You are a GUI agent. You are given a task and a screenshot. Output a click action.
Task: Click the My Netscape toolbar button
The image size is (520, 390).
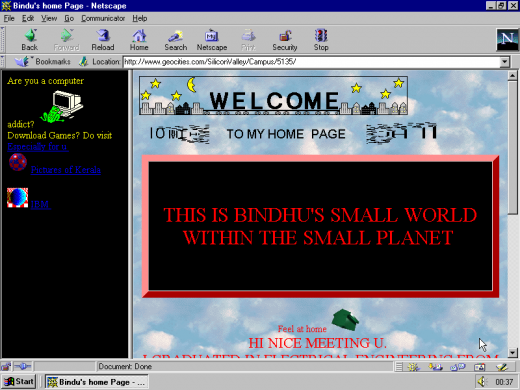click(212, 40)
